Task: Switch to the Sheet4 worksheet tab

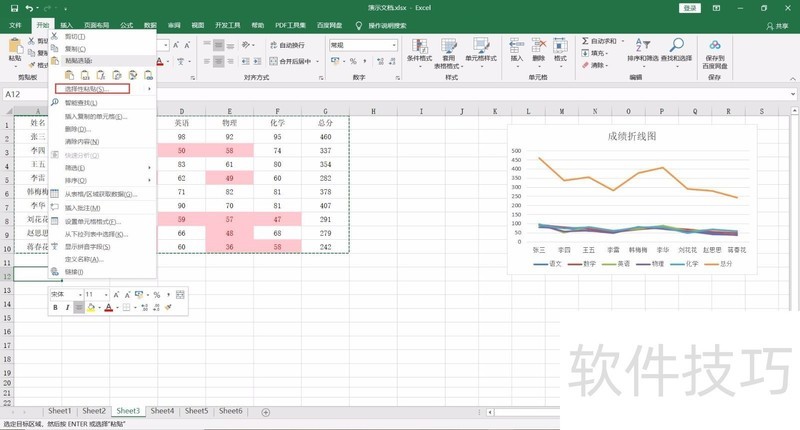Action: click(x=162, y=411)
